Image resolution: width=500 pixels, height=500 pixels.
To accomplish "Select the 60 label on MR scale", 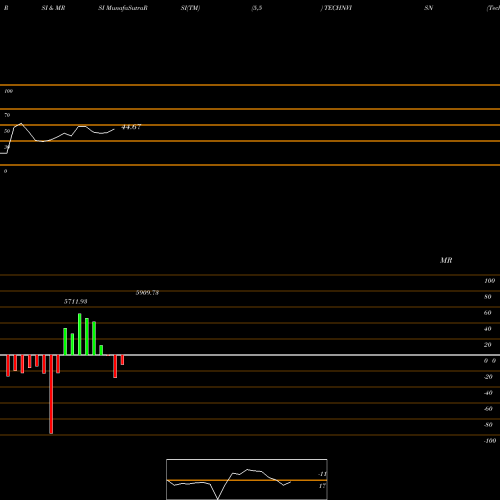I will 487,313.
